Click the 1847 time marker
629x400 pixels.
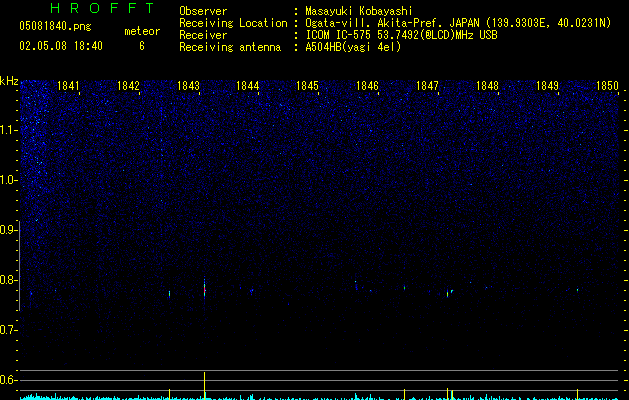427,86
